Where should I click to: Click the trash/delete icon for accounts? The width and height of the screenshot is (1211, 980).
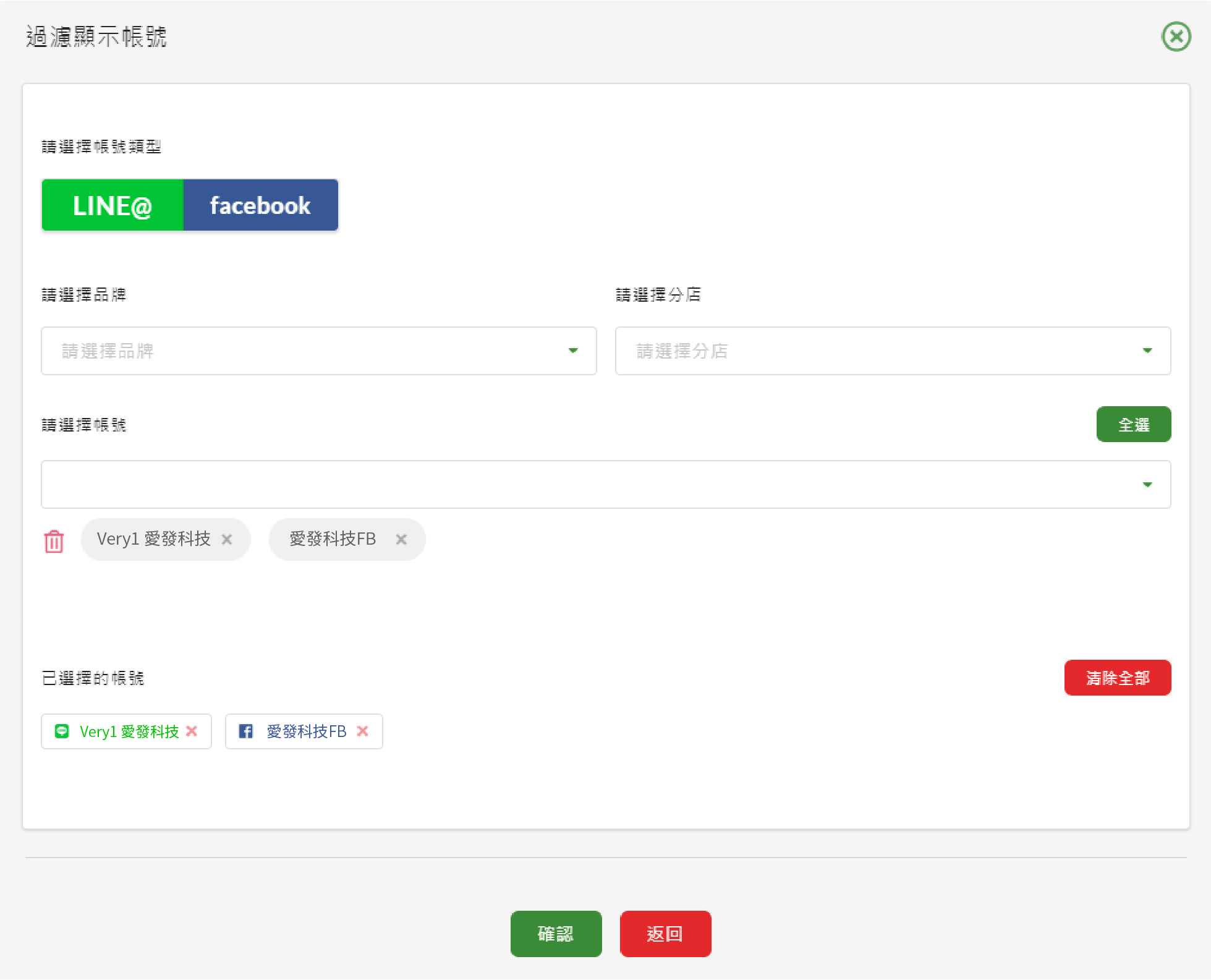(53, 540)
